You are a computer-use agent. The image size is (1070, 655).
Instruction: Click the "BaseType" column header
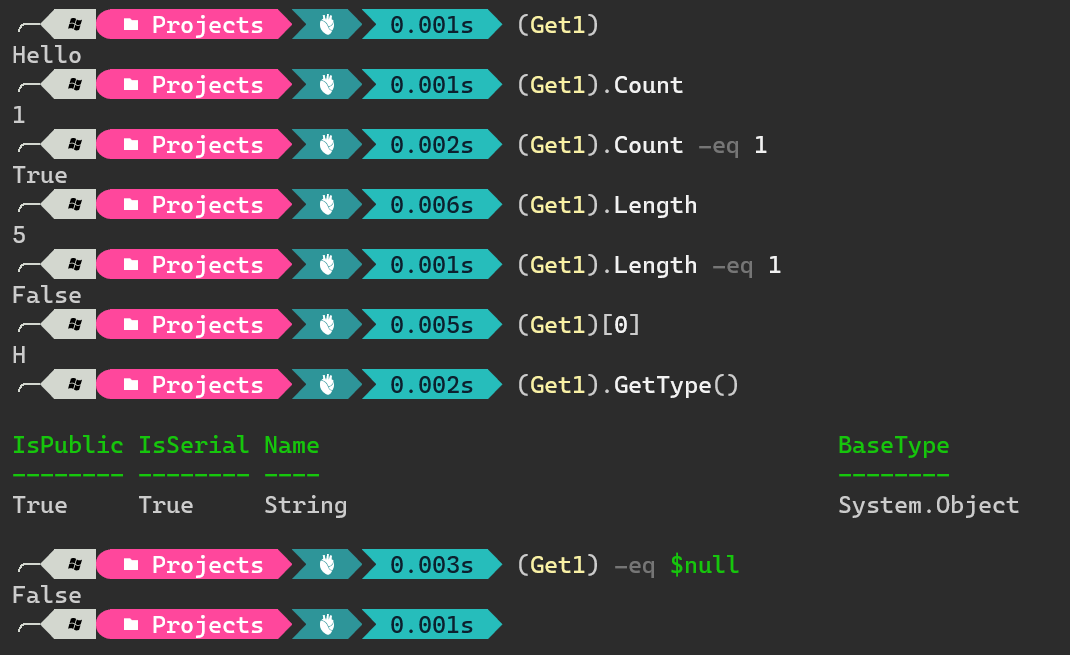(894, 445)
